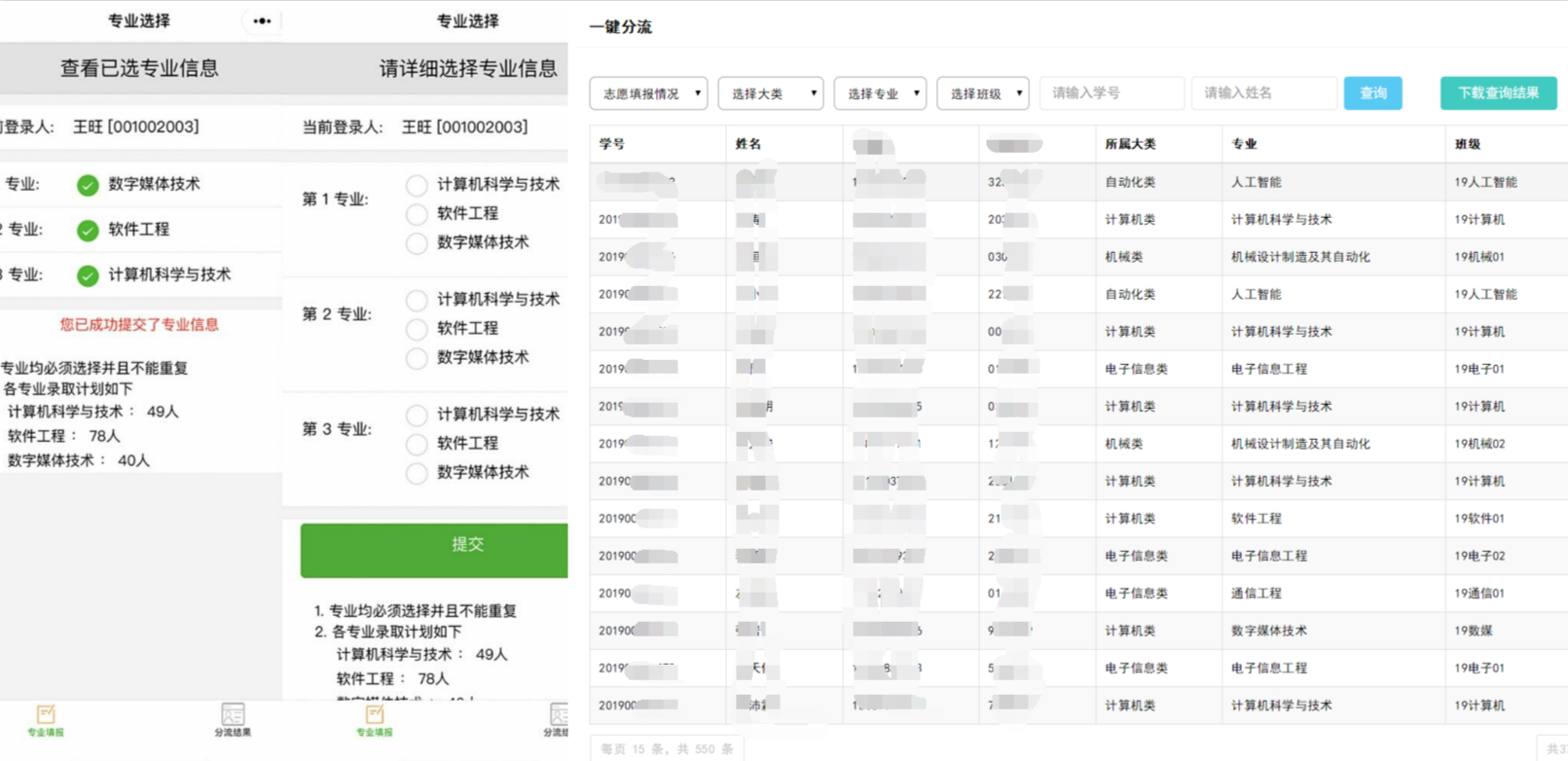
Task: Click green checkmark beside 数字媒体技术
Action: tap(88, 185)
